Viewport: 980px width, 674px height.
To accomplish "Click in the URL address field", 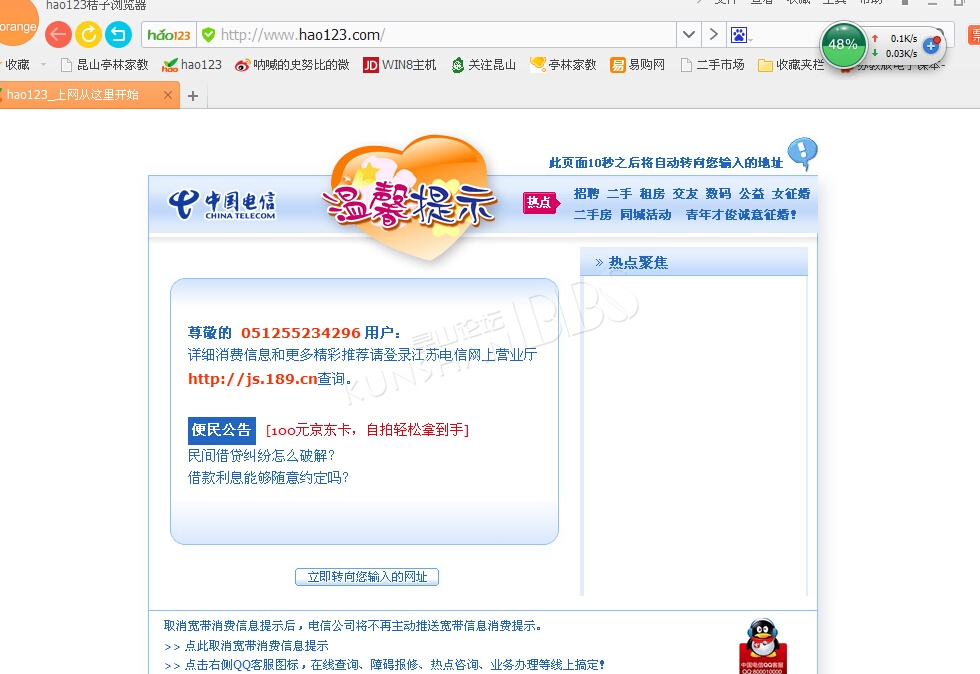I will coord(440,35).
